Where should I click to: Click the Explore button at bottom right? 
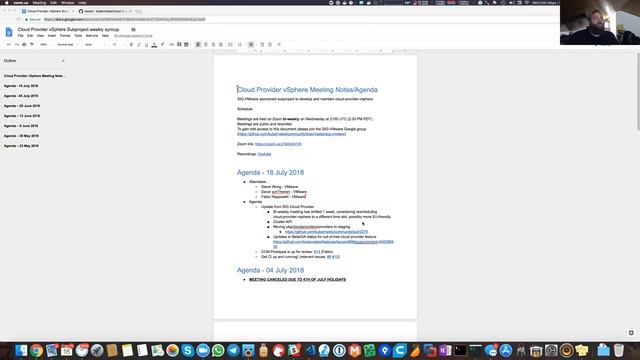[x=631, y=333]
